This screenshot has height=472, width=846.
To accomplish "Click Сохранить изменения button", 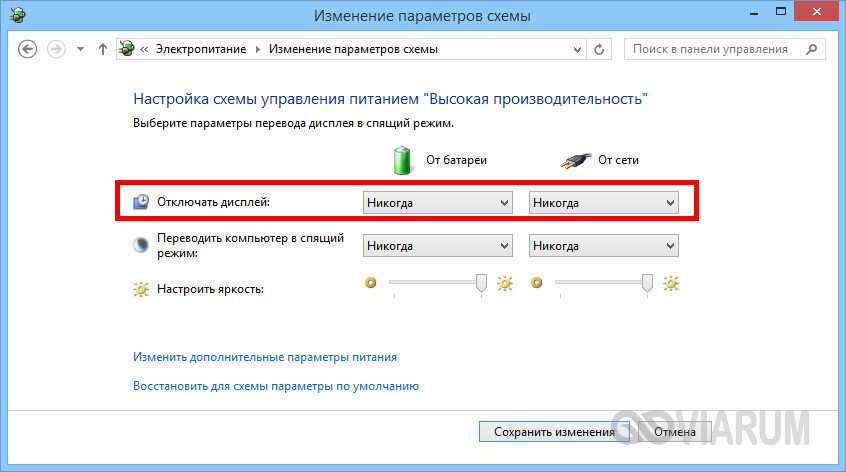I will point(554,432).
